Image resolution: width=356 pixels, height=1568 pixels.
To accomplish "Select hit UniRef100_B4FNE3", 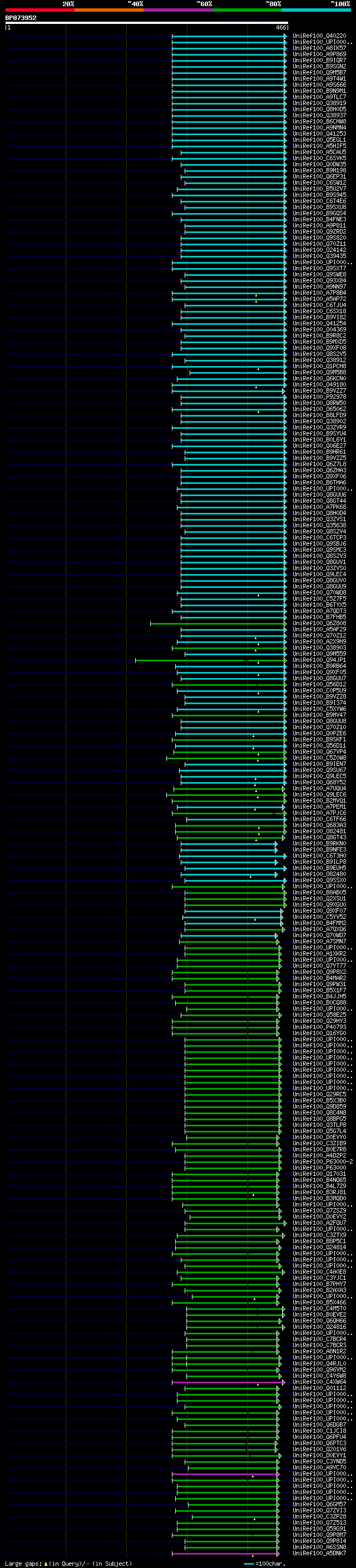I will pos(319,219).
